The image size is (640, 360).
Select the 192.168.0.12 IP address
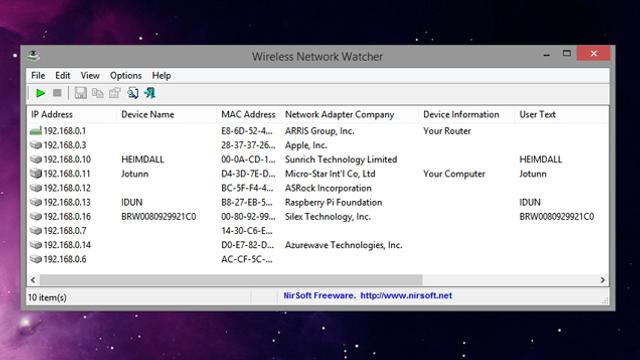pos(67,188)
